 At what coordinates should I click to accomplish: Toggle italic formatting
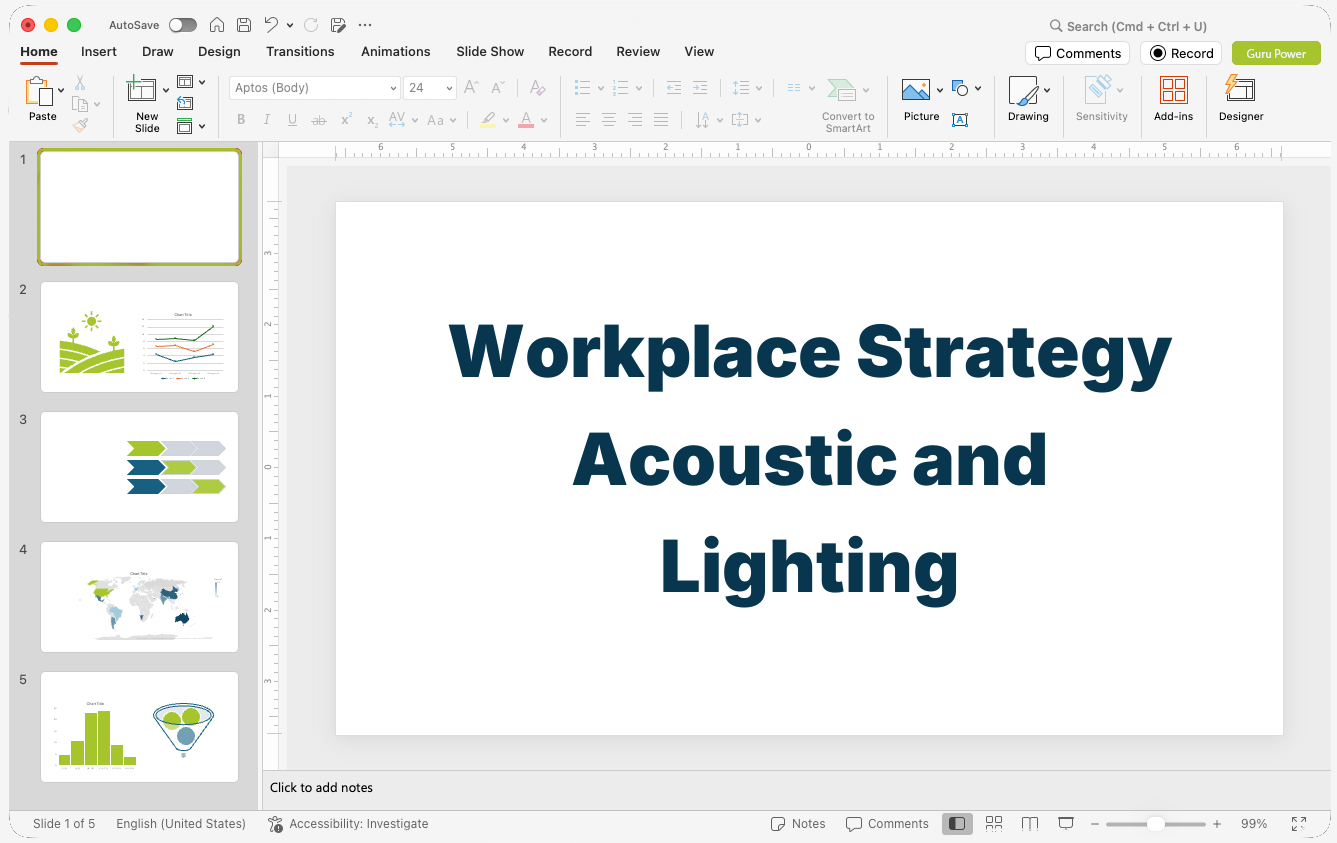tap(267, 120)
